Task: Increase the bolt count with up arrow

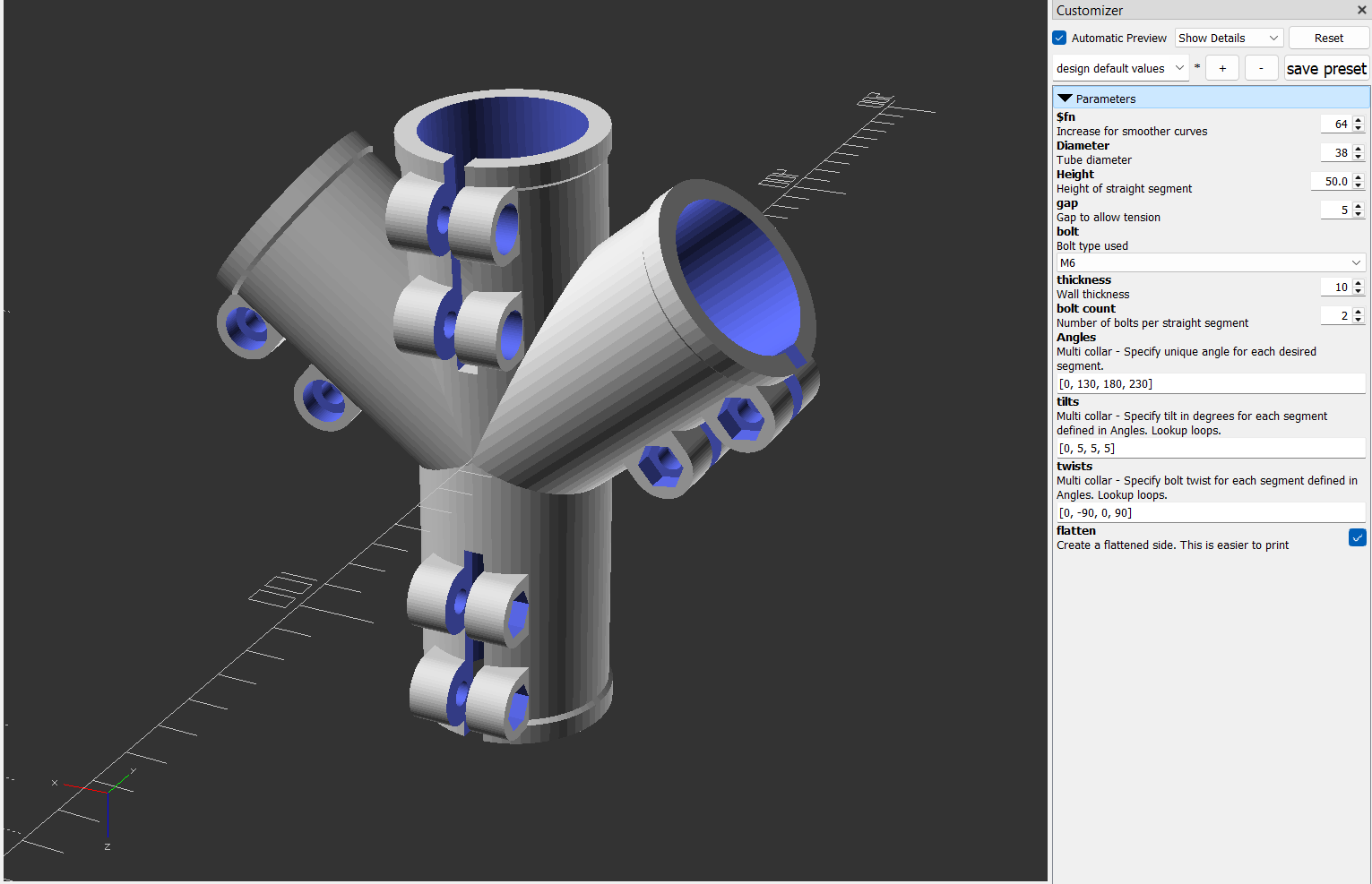Action: (x=1359, y=312)
